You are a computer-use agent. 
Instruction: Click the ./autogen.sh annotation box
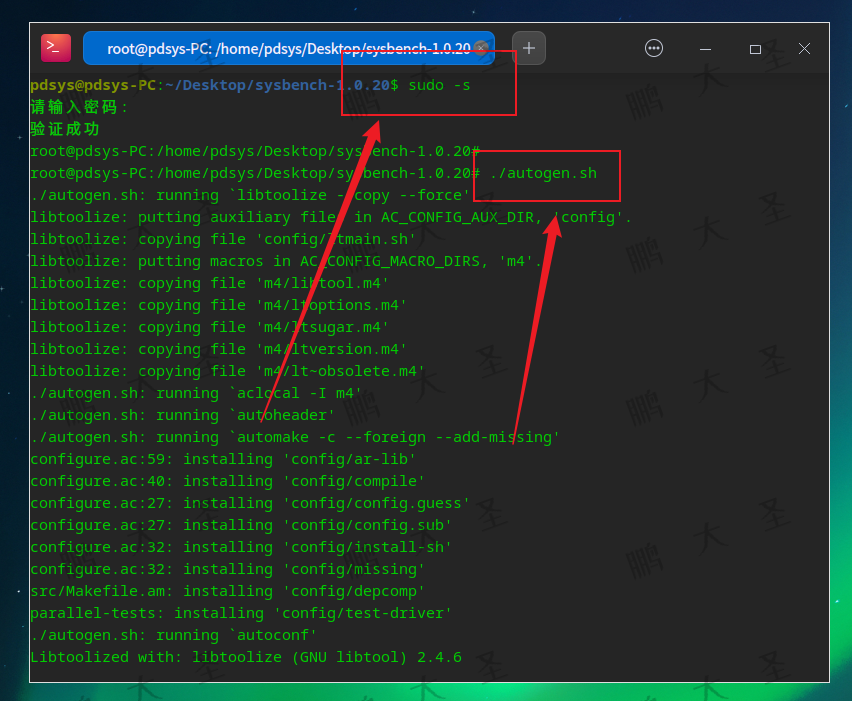(x=547, y=175)
